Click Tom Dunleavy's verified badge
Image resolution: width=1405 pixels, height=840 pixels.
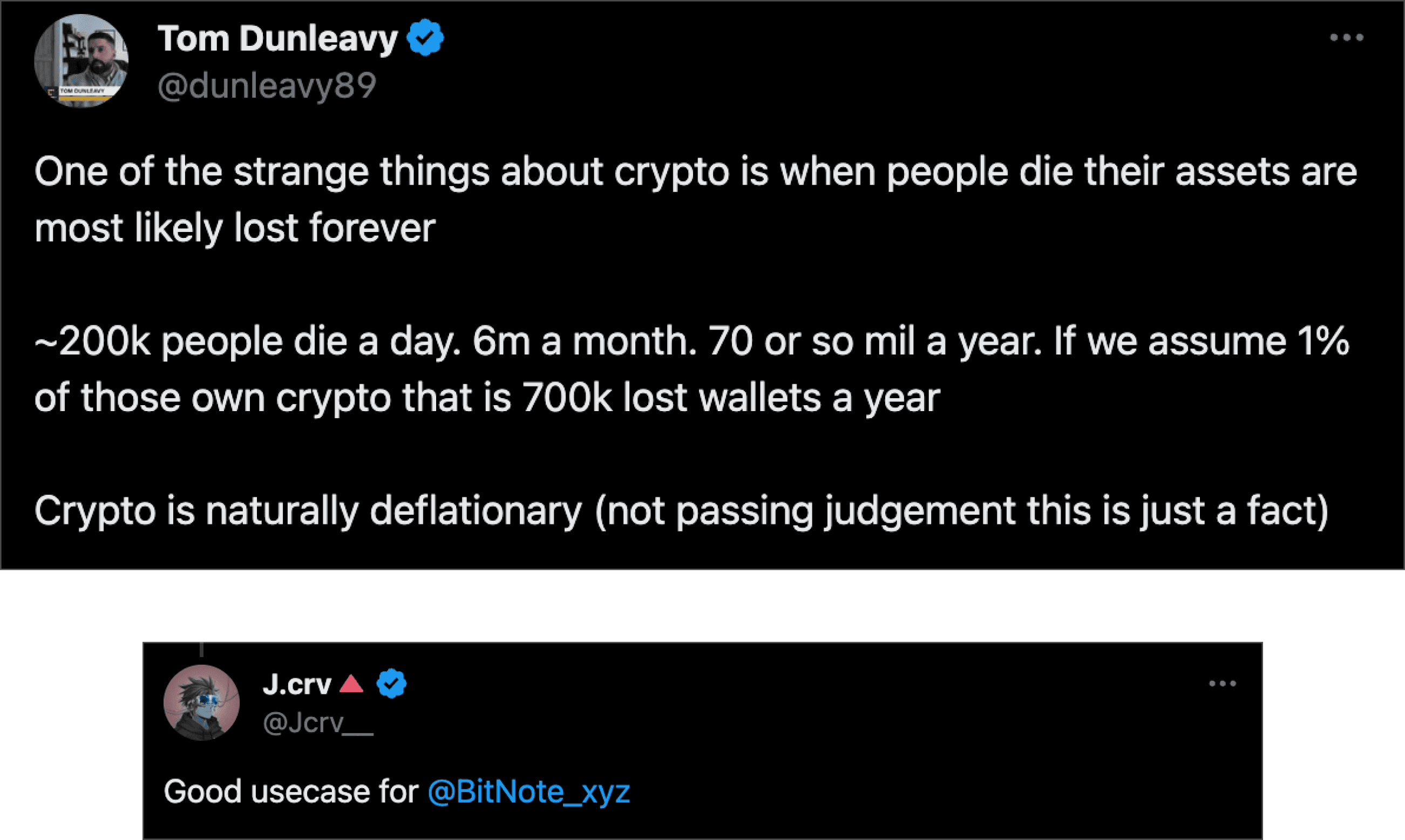(425, 38)
